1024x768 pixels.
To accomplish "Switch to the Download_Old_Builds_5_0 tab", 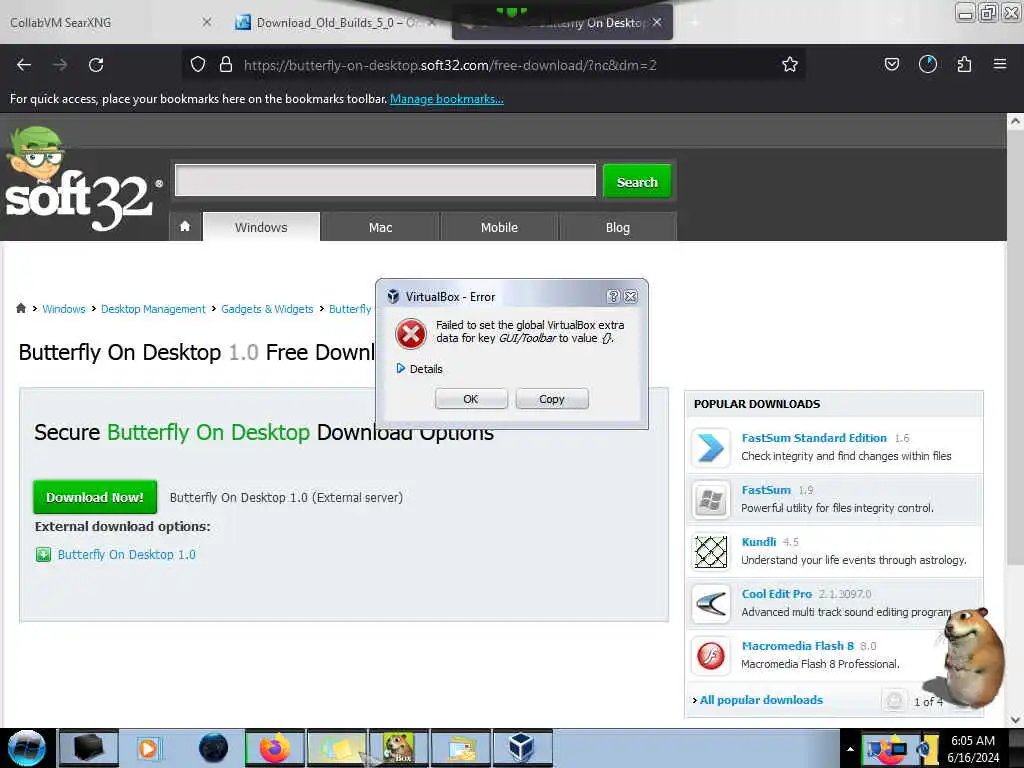I will [x=336, y=22].
